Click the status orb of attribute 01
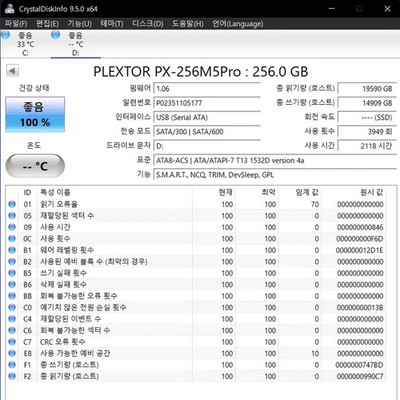Viewport: 400px width, 400px height. point(12,204)
